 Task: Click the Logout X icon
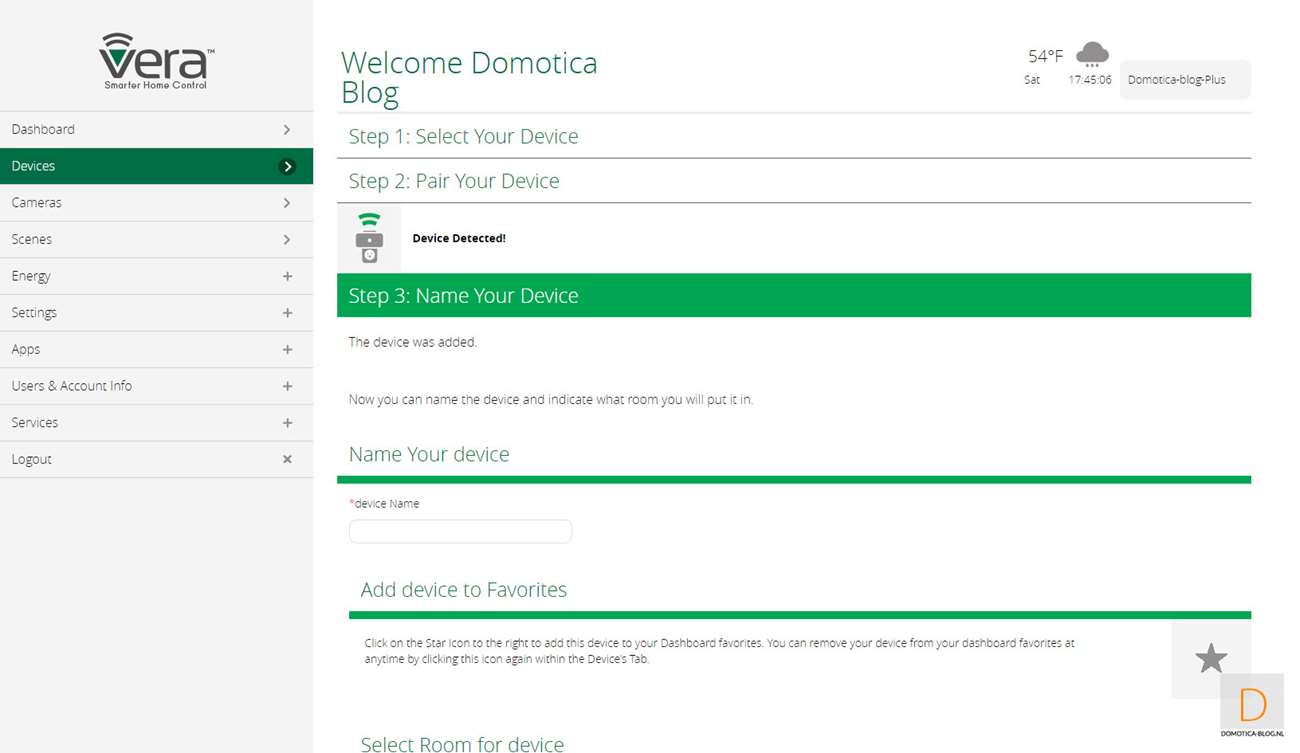pyautogui.click(x=287, y=459)
